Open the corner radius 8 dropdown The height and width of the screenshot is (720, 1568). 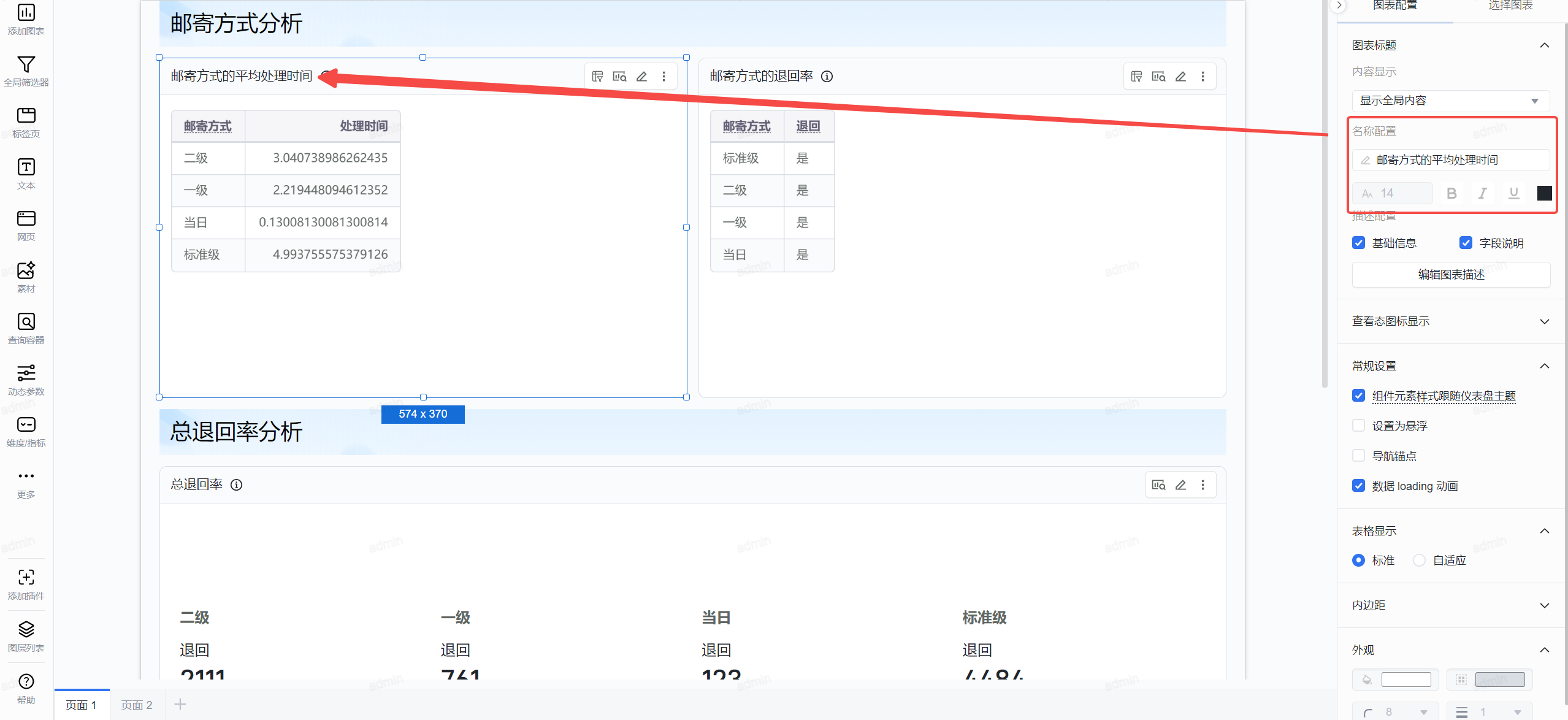pos(1396,712)
